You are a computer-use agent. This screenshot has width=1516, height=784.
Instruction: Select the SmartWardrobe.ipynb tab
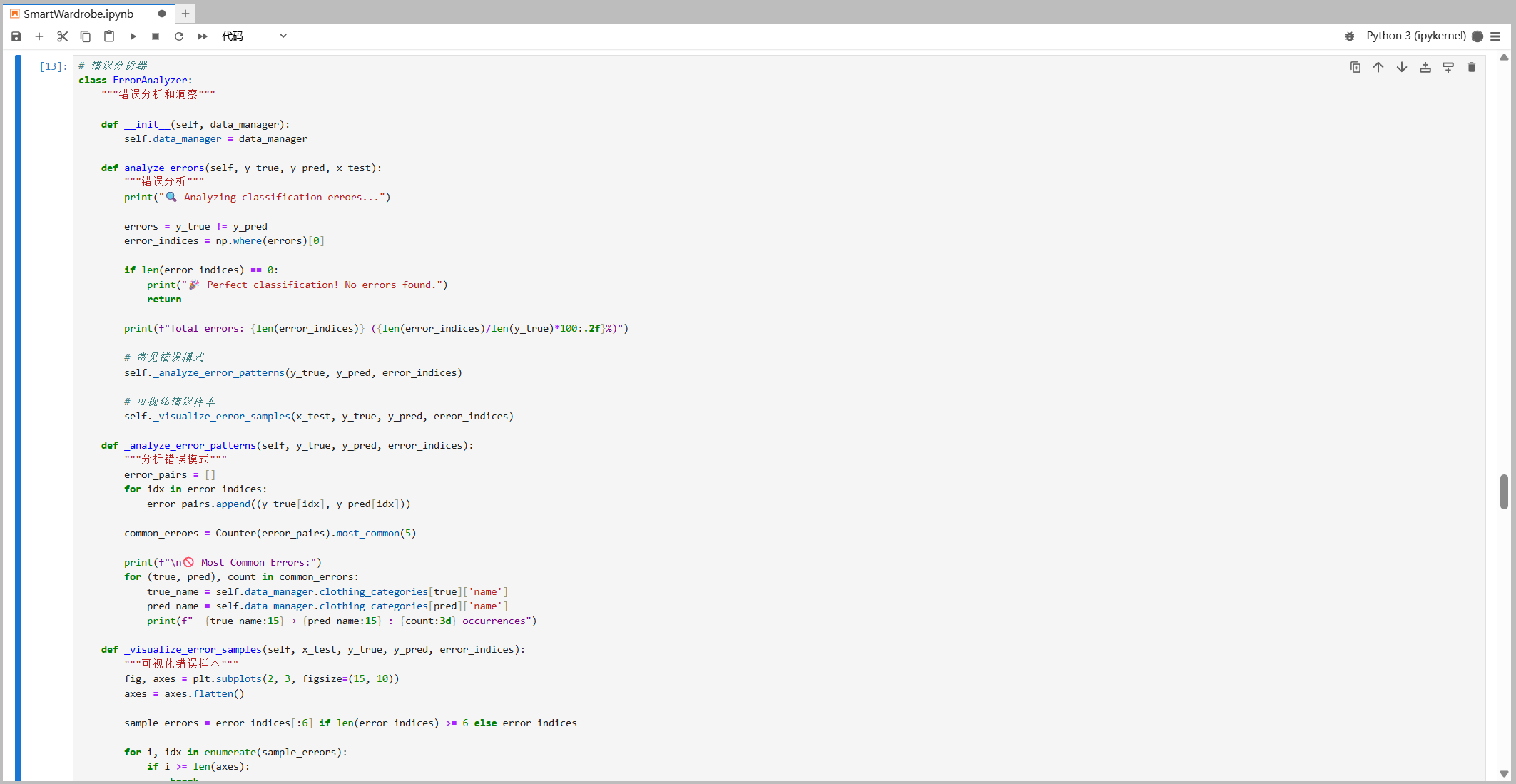78,14
